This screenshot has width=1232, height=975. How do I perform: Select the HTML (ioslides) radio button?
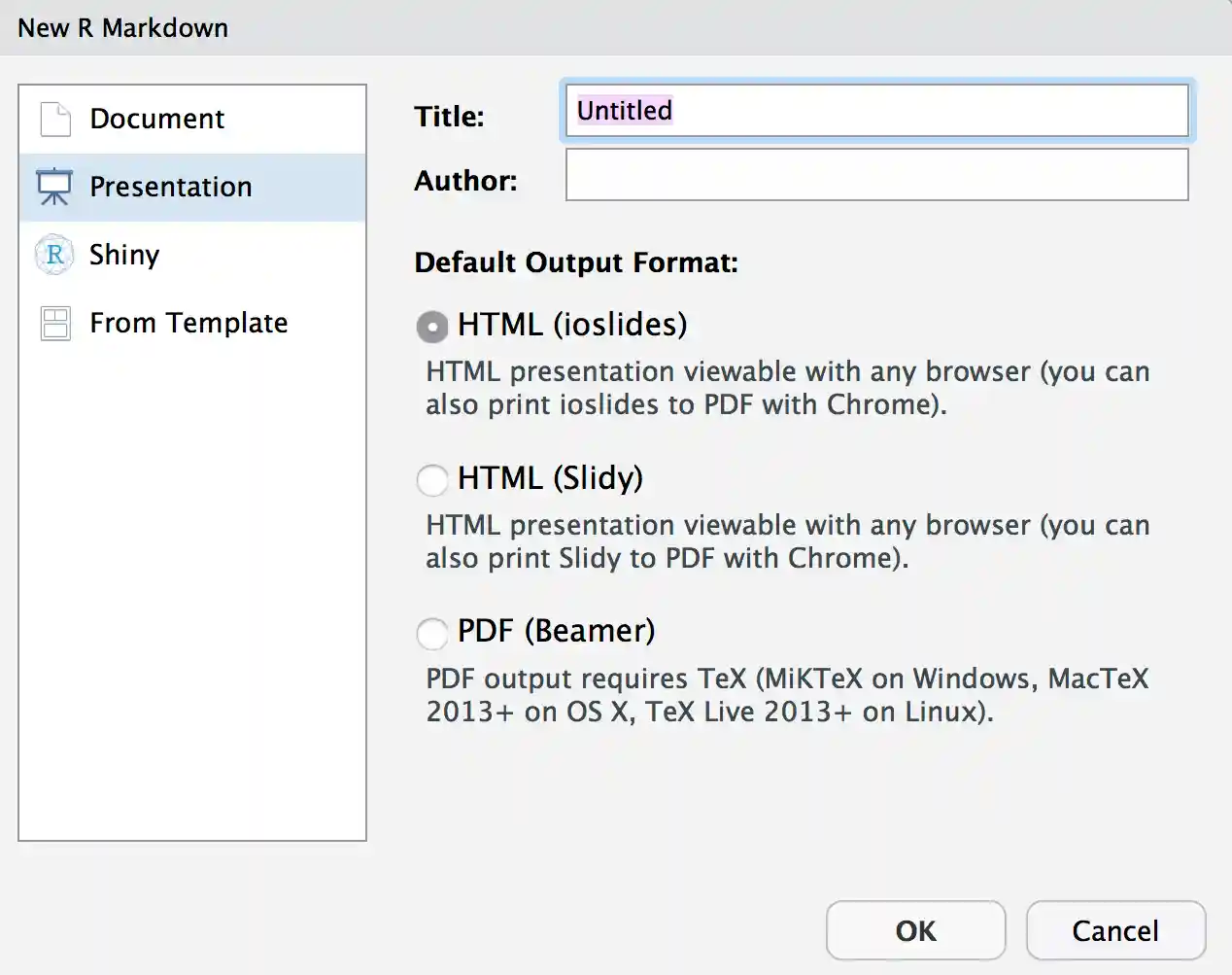432,327
